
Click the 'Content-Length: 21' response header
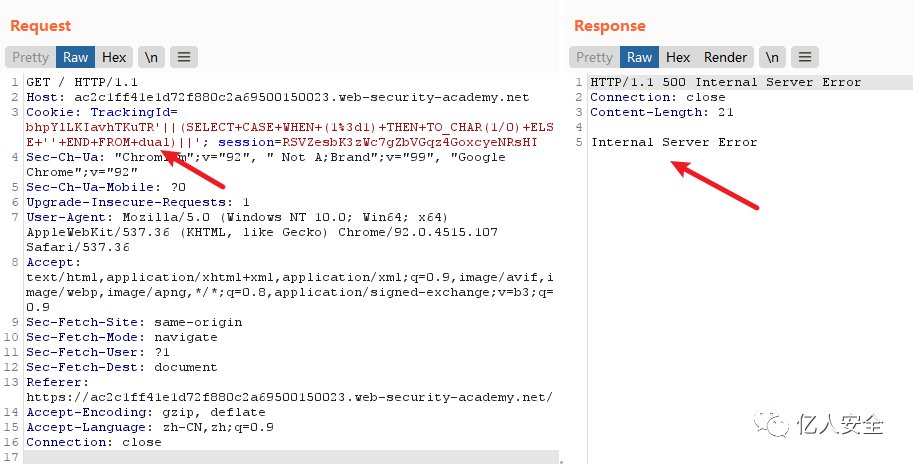pyautogui.click(x=662, y=112)
